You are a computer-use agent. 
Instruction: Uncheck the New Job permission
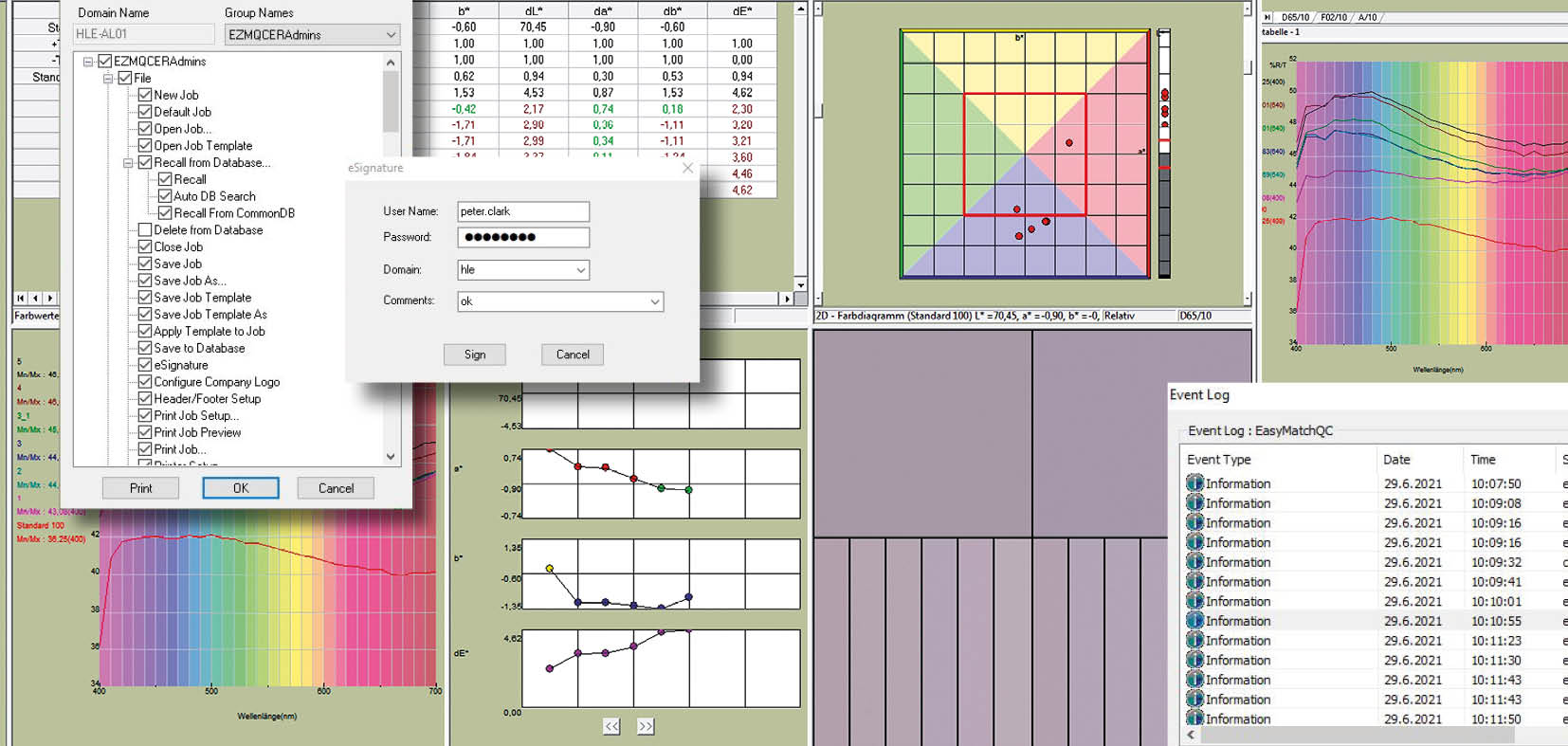coord(145,95)
